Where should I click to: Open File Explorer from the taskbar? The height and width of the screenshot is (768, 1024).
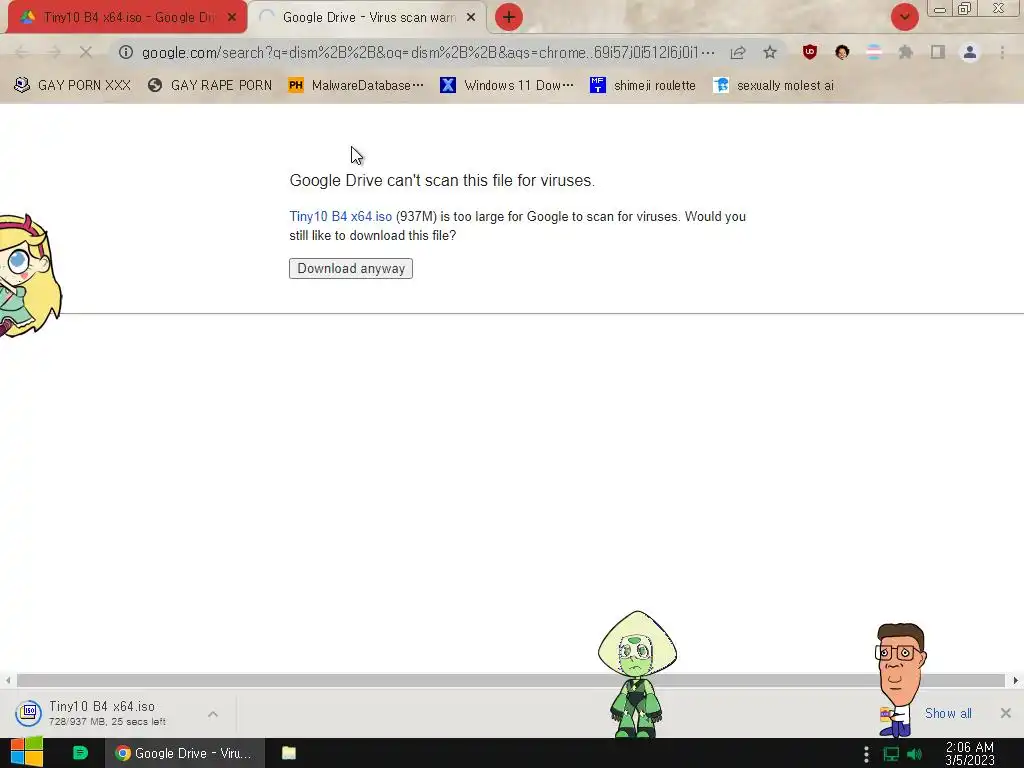(289, 753)
